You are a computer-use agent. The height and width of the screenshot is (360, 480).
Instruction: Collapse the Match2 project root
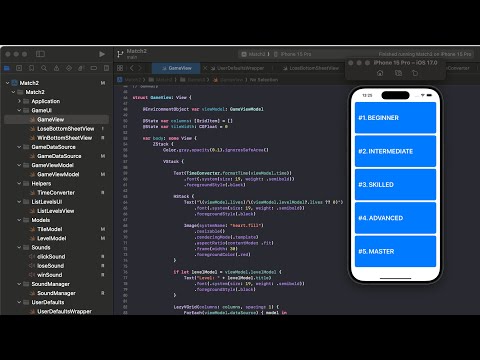(7, 83)
